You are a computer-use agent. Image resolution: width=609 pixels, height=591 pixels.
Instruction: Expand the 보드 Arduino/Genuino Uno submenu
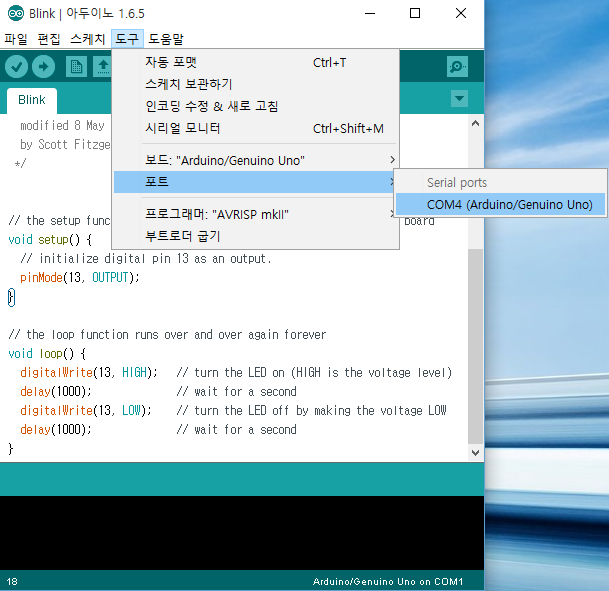click(256, 160)
